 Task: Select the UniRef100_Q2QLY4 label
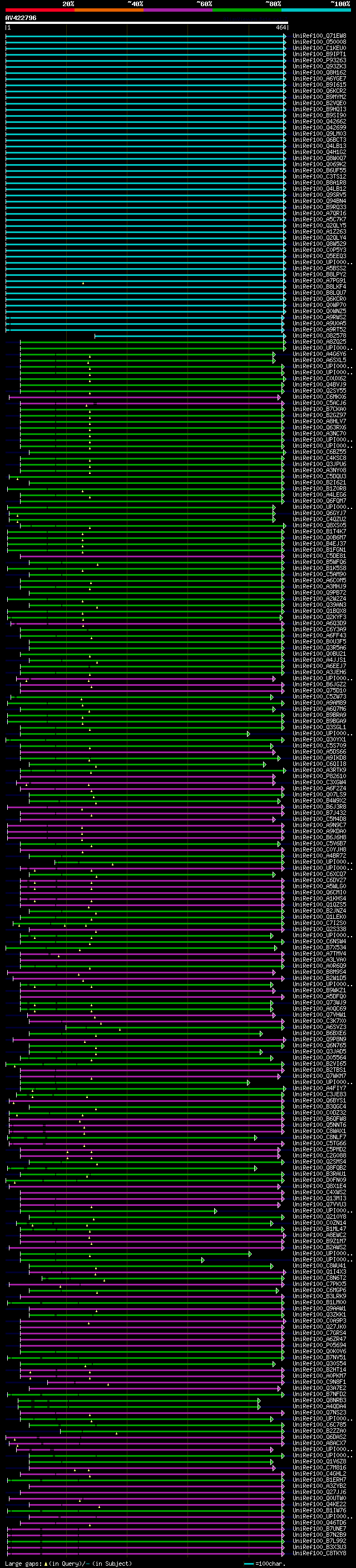tap(319, 238)
